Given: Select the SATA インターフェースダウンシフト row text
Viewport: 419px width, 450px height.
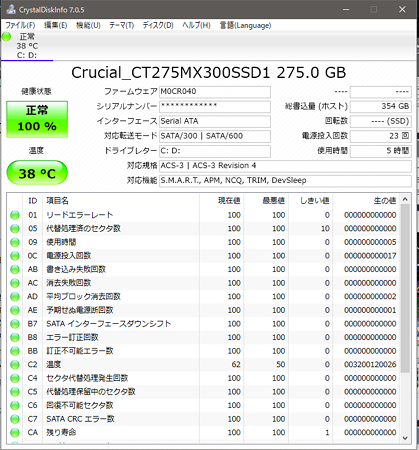Looking at the screenshot, I should [109, 324].
